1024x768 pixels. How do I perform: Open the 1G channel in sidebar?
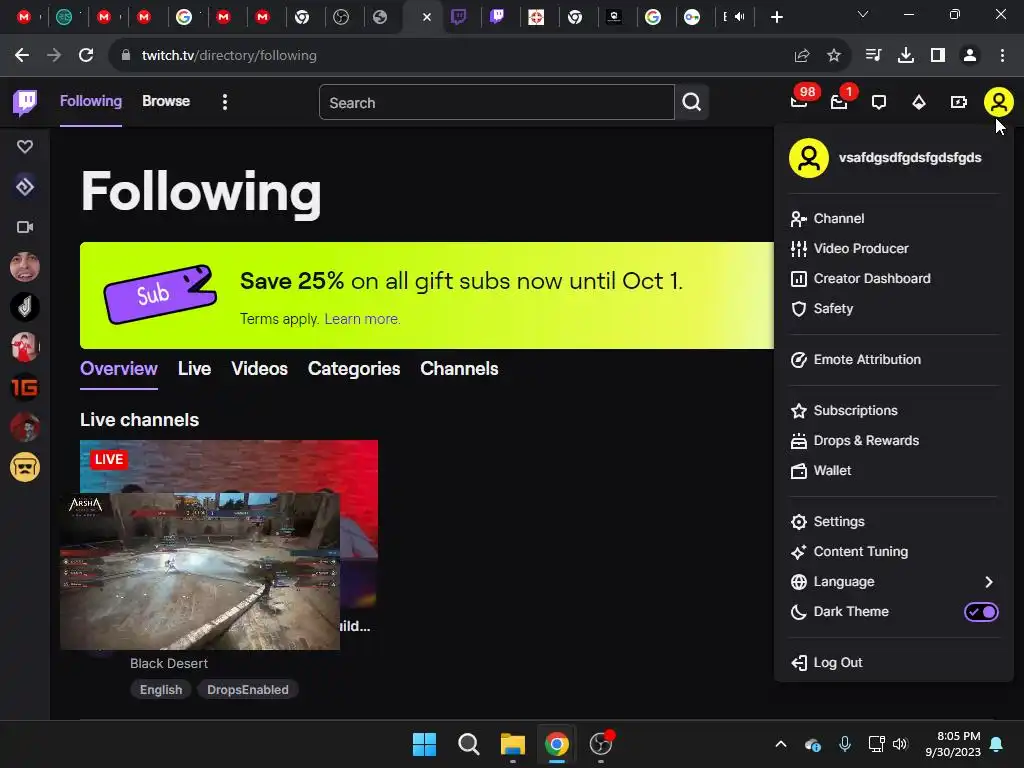click(x=25, y=387)
